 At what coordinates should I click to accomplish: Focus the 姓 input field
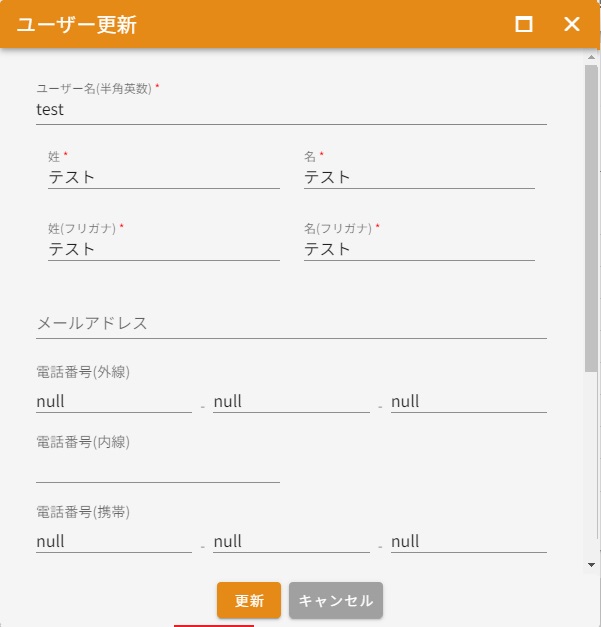[163, 177]
